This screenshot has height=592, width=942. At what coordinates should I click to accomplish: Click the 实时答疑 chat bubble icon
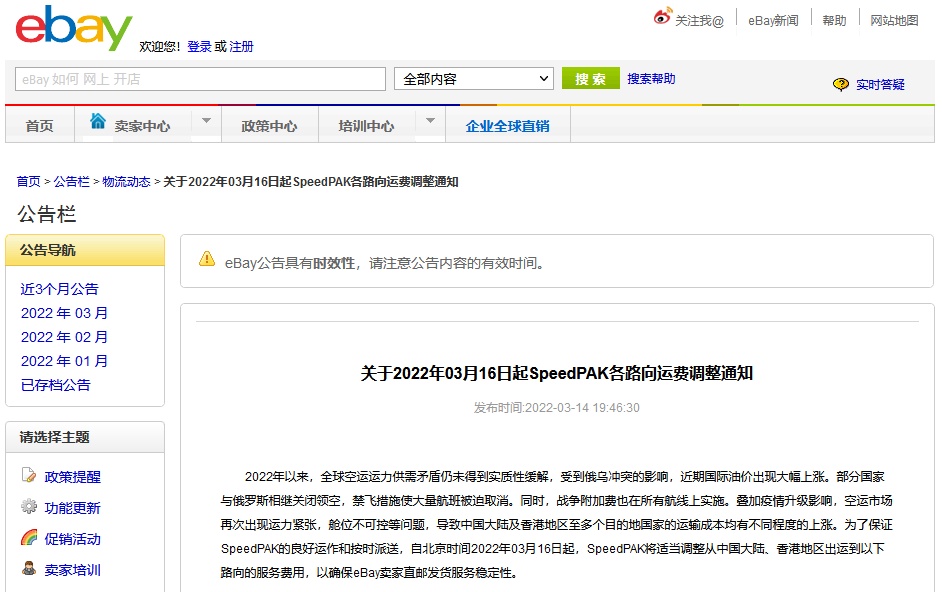(840, 84)
